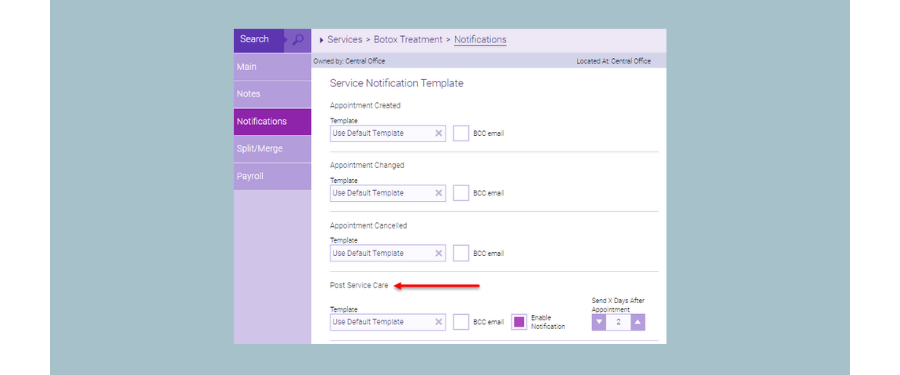Click the Search box label
The image size is (900, 375).
(254, 39)
